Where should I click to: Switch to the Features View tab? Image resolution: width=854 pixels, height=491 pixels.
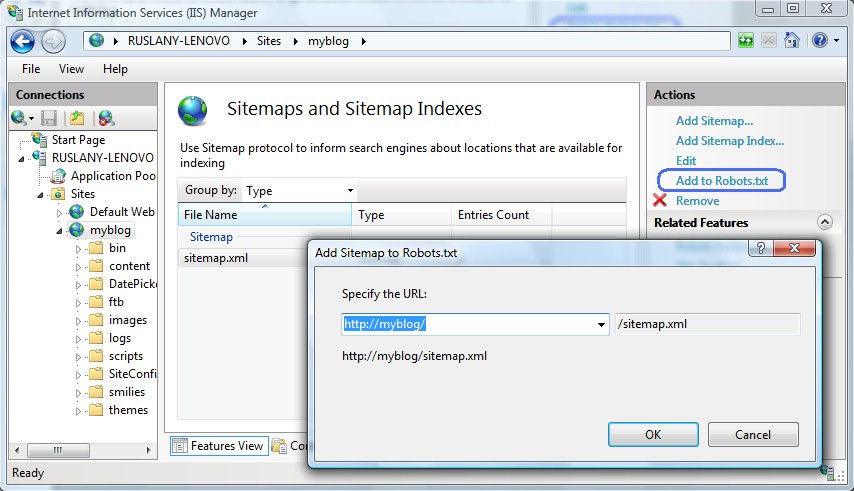[219, 446]
